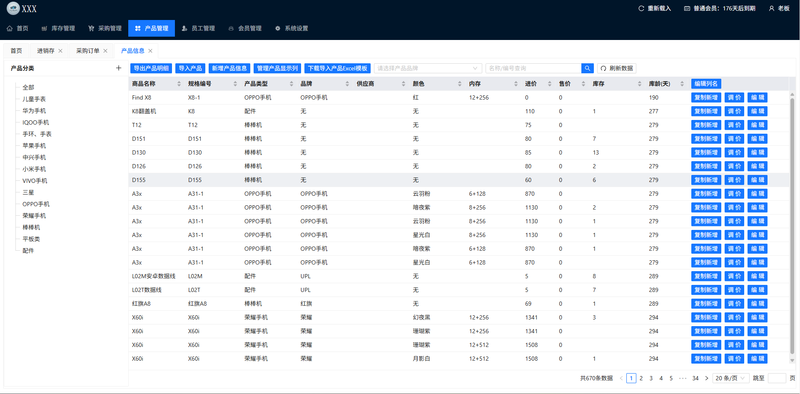The height and width of the screenshot is (394, 800).
Task: Click 调价 for K8翻盖机 row
Action: point(735,111)
